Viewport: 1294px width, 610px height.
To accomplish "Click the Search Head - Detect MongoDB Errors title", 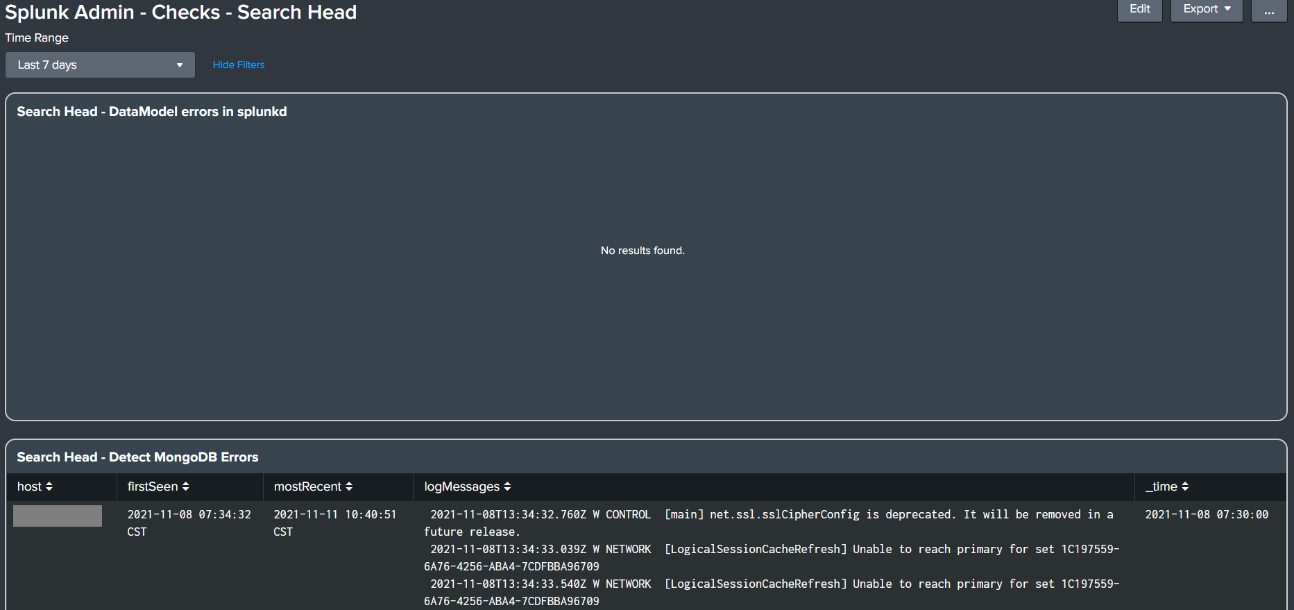I will coord(138,457).
